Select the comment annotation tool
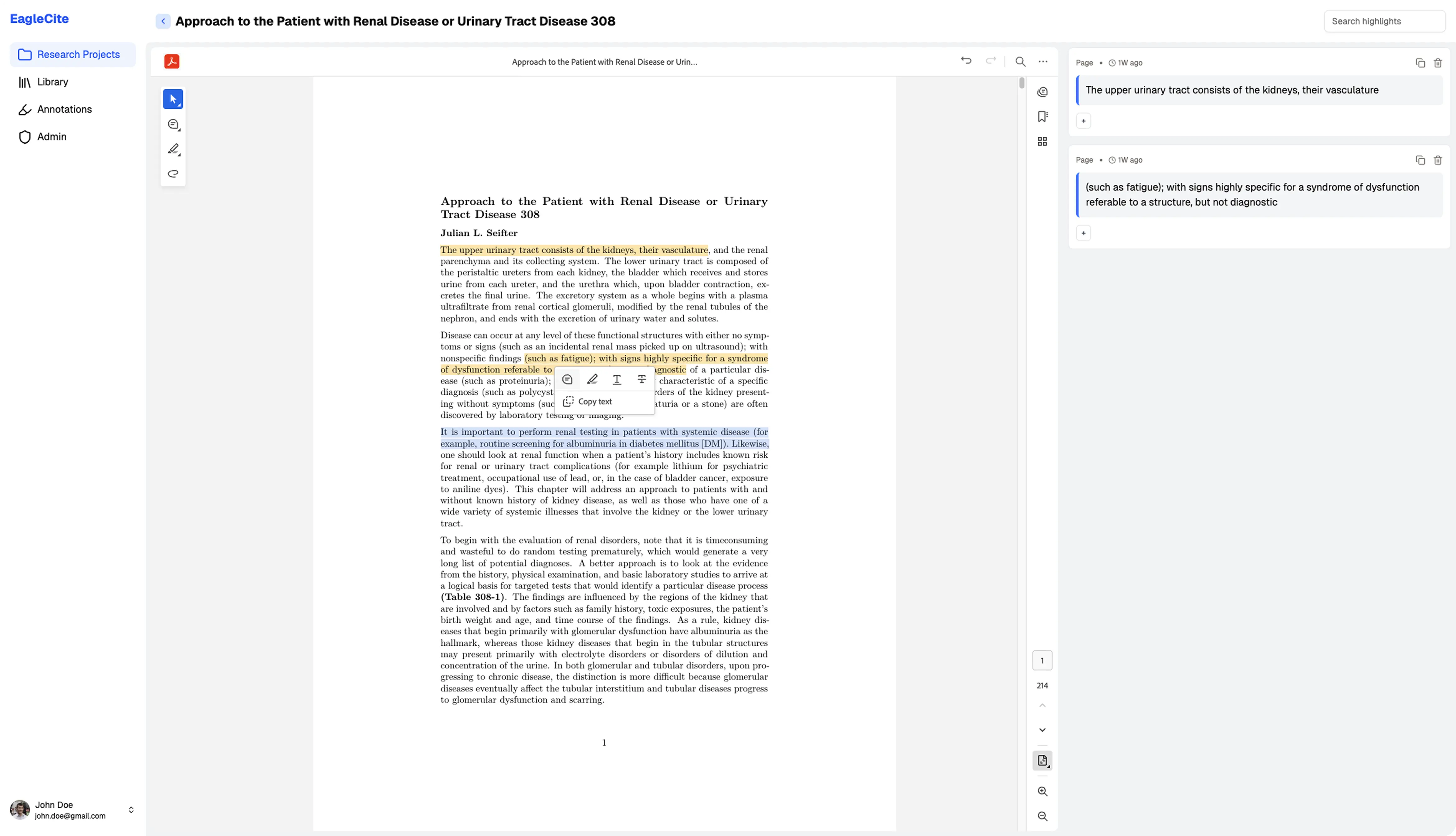 [173, 125]
